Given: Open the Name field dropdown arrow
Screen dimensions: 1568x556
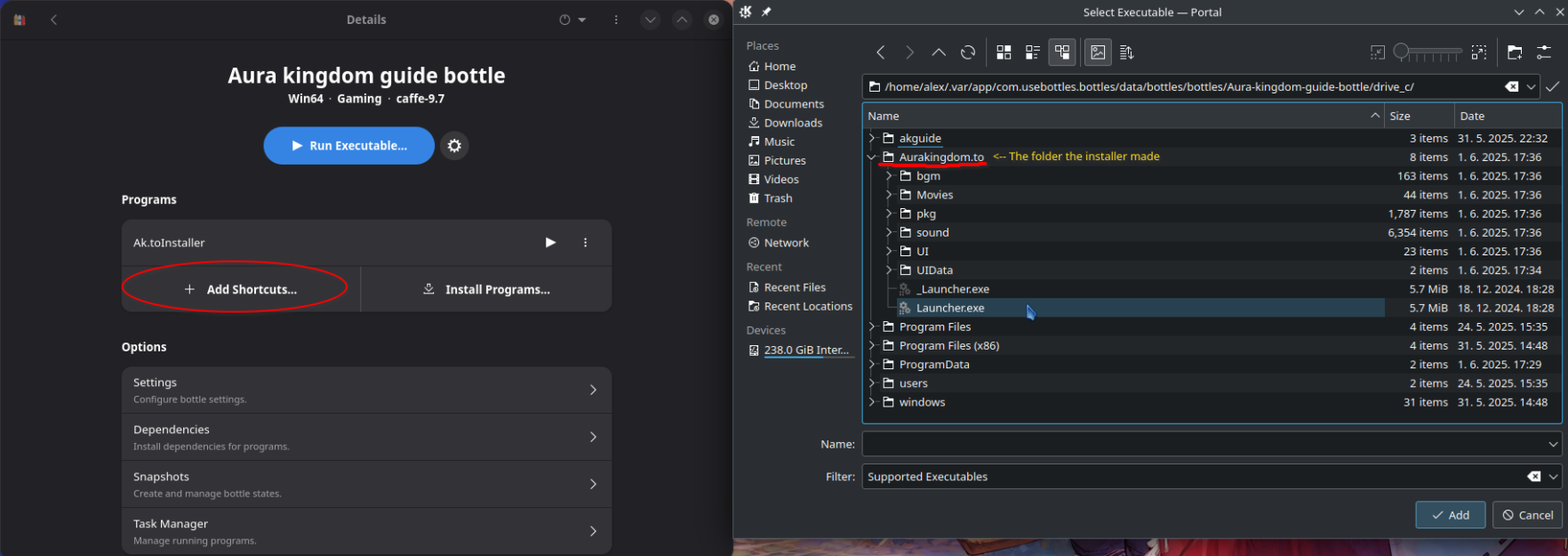Looking at the screenshot, I should (x=1553, y=444).
